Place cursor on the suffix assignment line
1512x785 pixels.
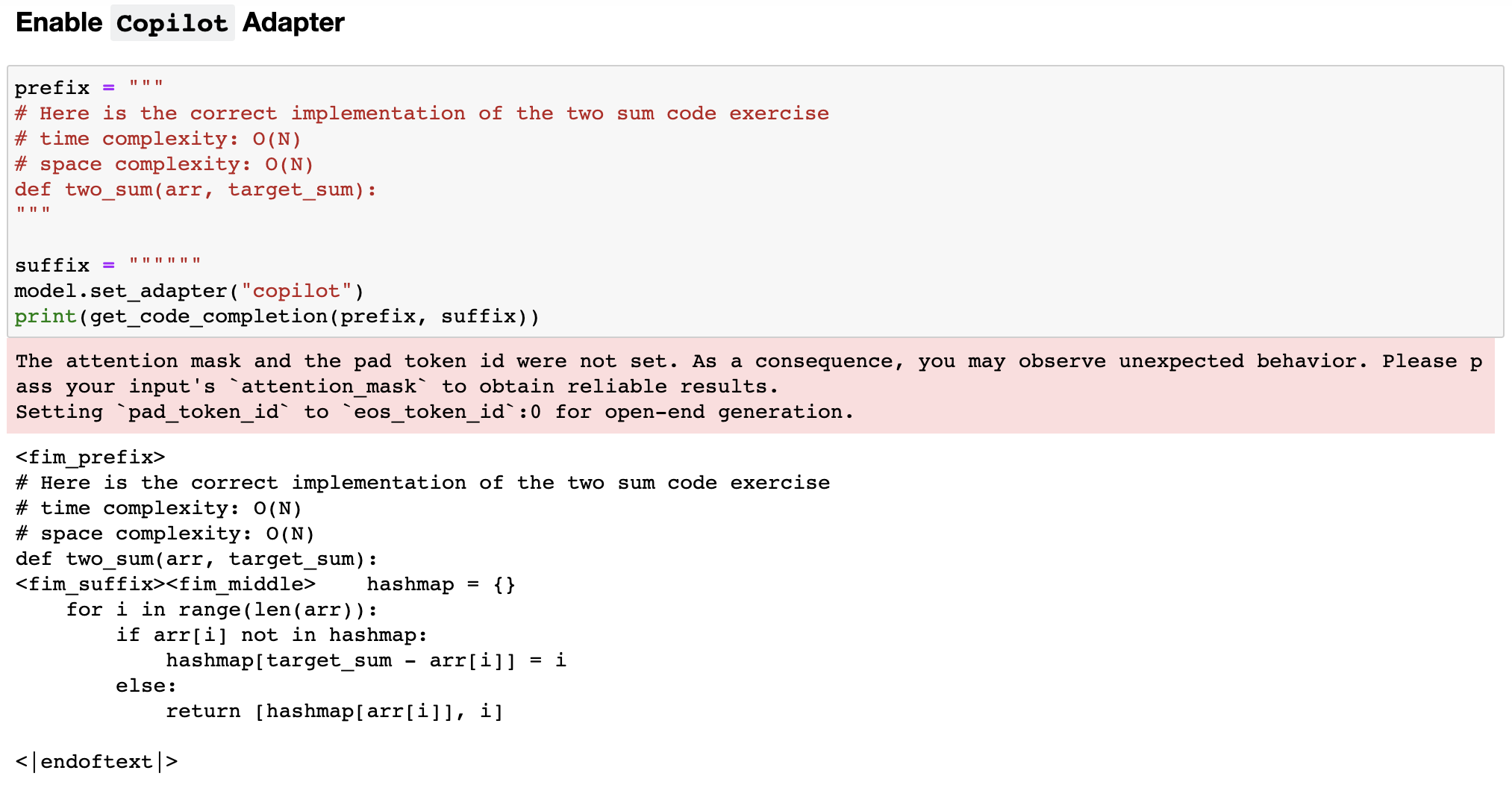[107, 266]
